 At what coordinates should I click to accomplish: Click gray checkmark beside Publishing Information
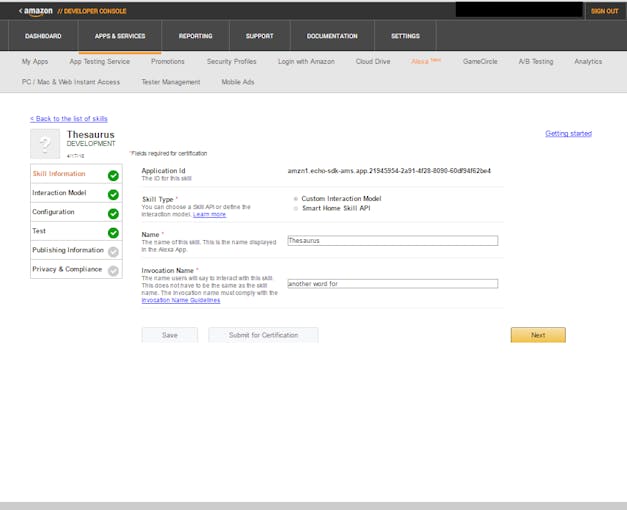[113, 252]
